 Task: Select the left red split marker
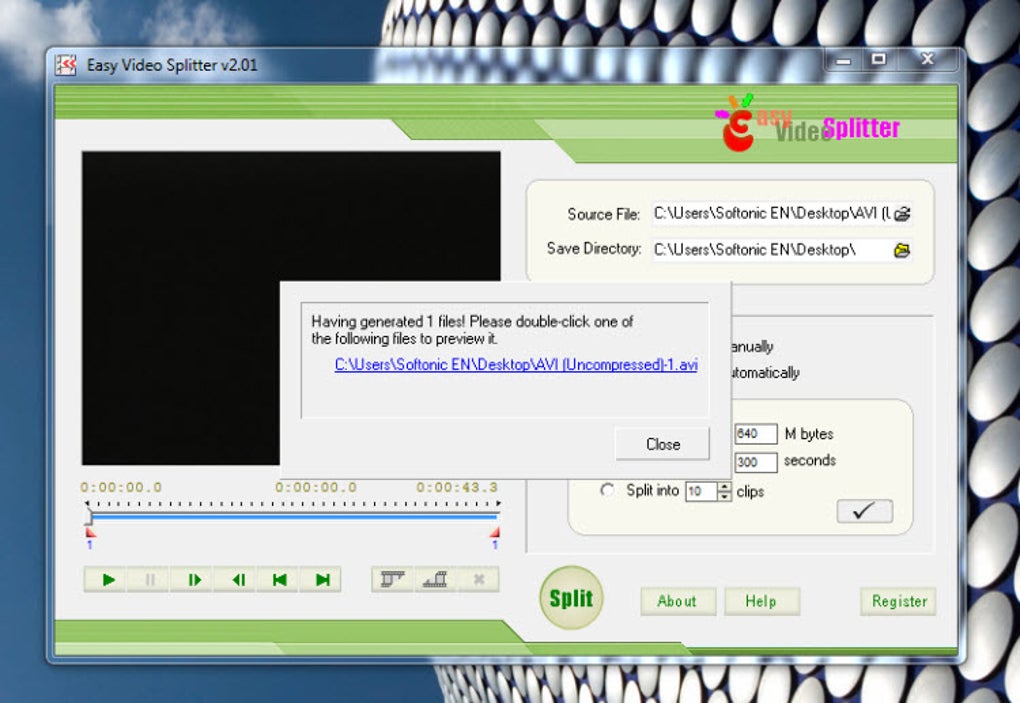point(90,533)
